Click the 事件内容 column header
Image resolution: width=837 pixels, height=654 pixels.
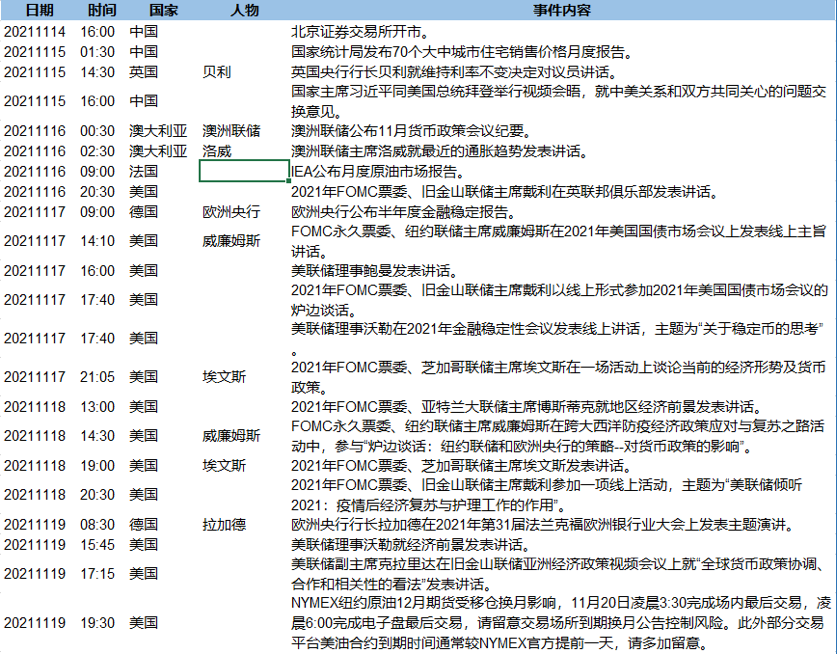point(562,10)
